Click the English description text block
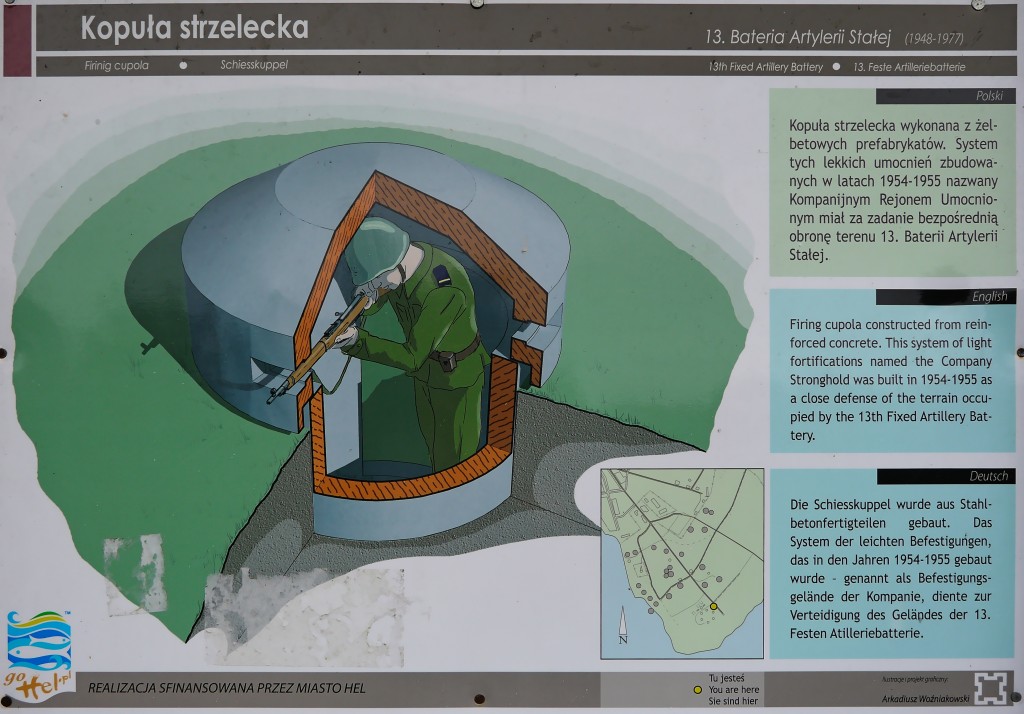 click(891, 380)
